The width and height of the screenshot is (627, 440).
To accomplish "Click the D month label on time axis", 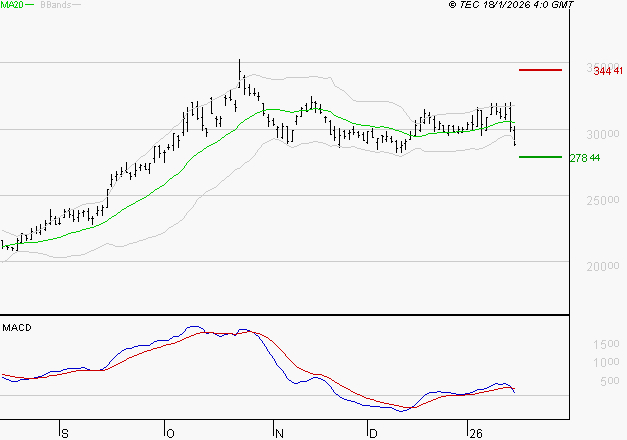I will coord(373,434).
